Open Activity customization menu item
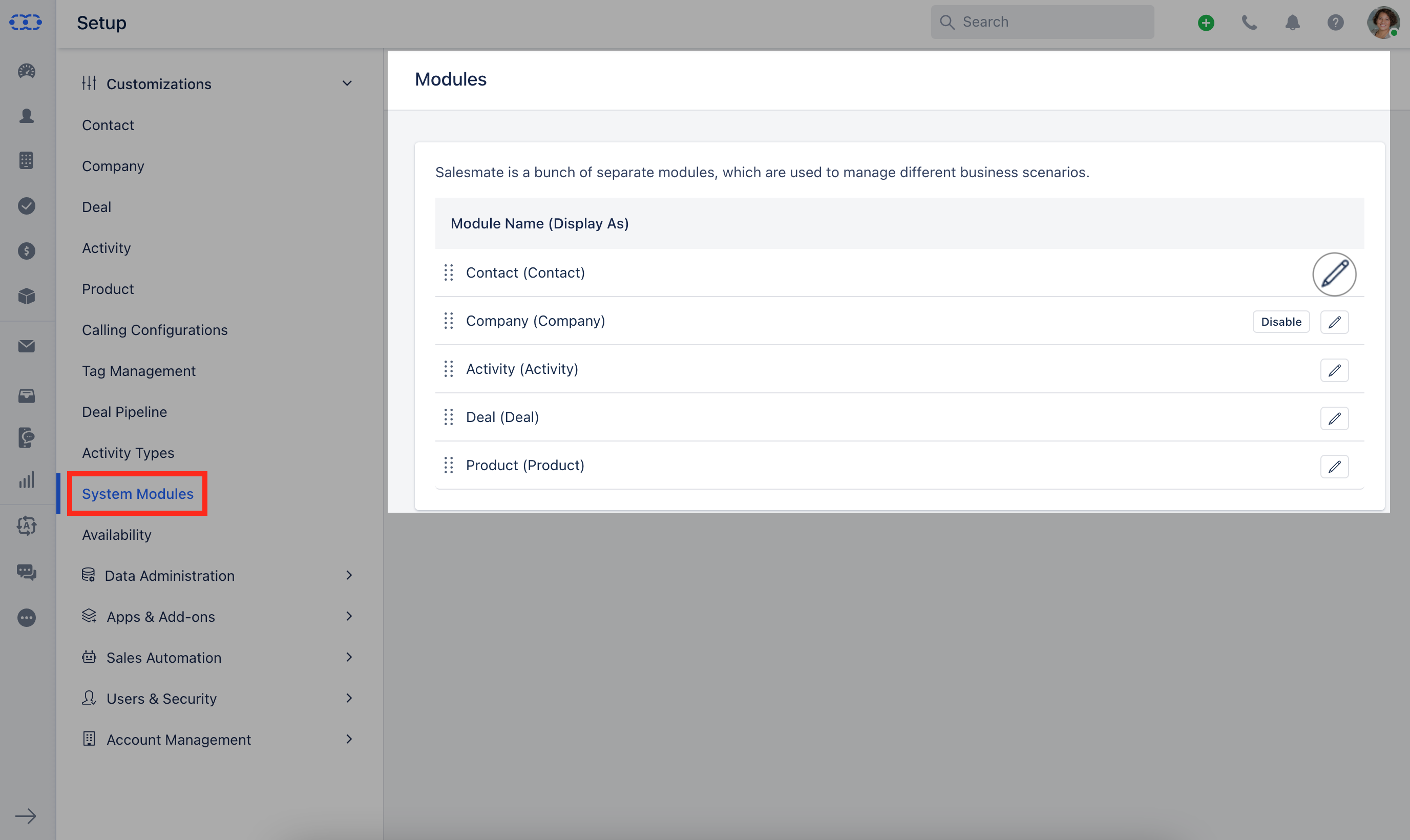Viewport: 1410px width, 840px height. tap(106, 248)
